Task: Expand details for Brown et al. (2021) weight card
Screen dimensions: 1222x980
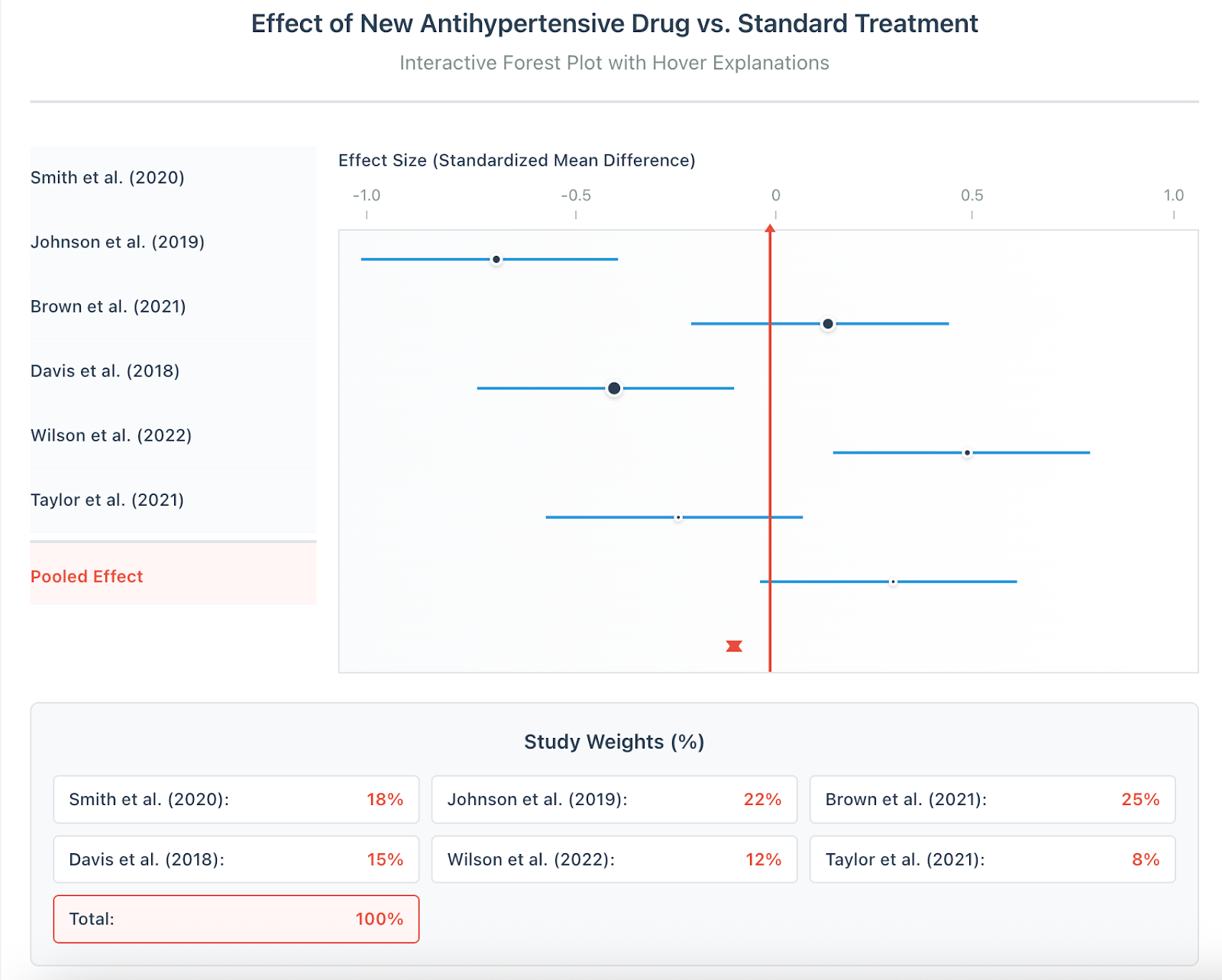Action: [991, 800]
